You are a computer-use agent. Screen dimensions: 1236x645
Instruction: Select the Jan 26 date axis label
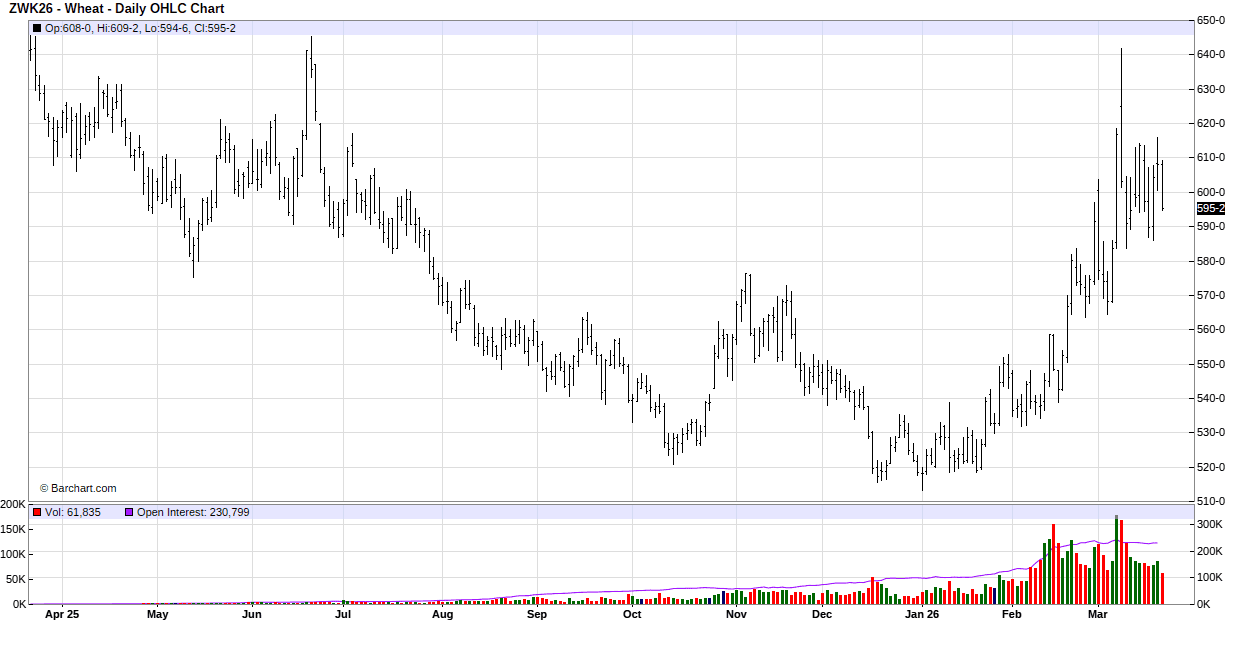[x=922, y=615]
